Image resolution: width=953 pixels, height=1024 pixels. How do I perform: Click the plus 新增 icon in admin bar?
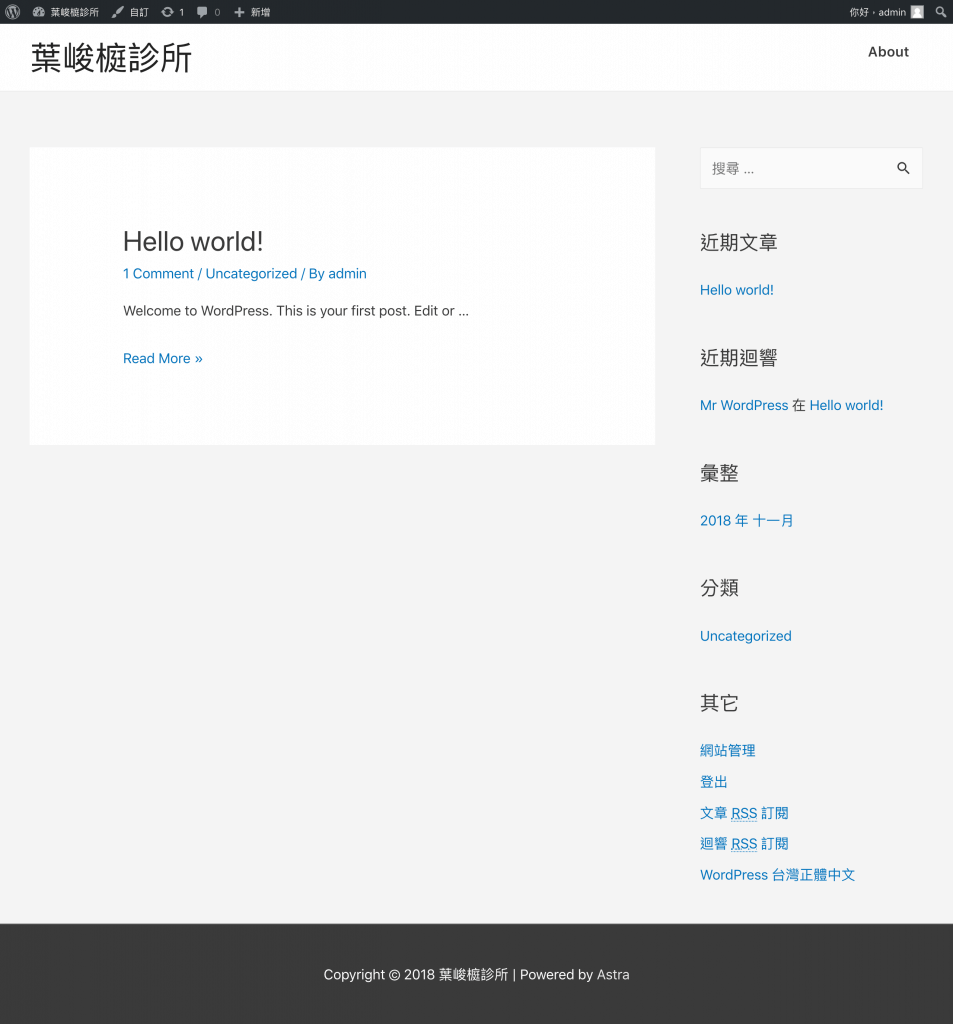tap(239, 12)
